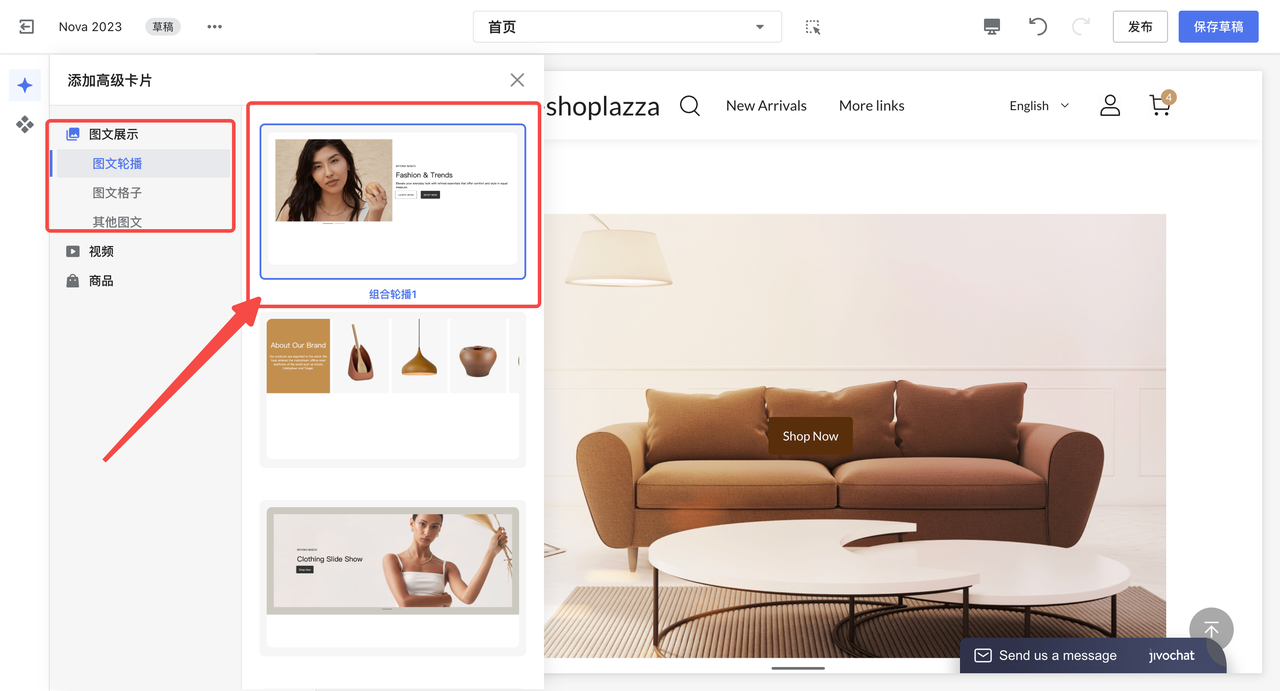Screen dimensions: 1280x691
Task: Expand the English language dropdown
Action: click(1039, 106)
